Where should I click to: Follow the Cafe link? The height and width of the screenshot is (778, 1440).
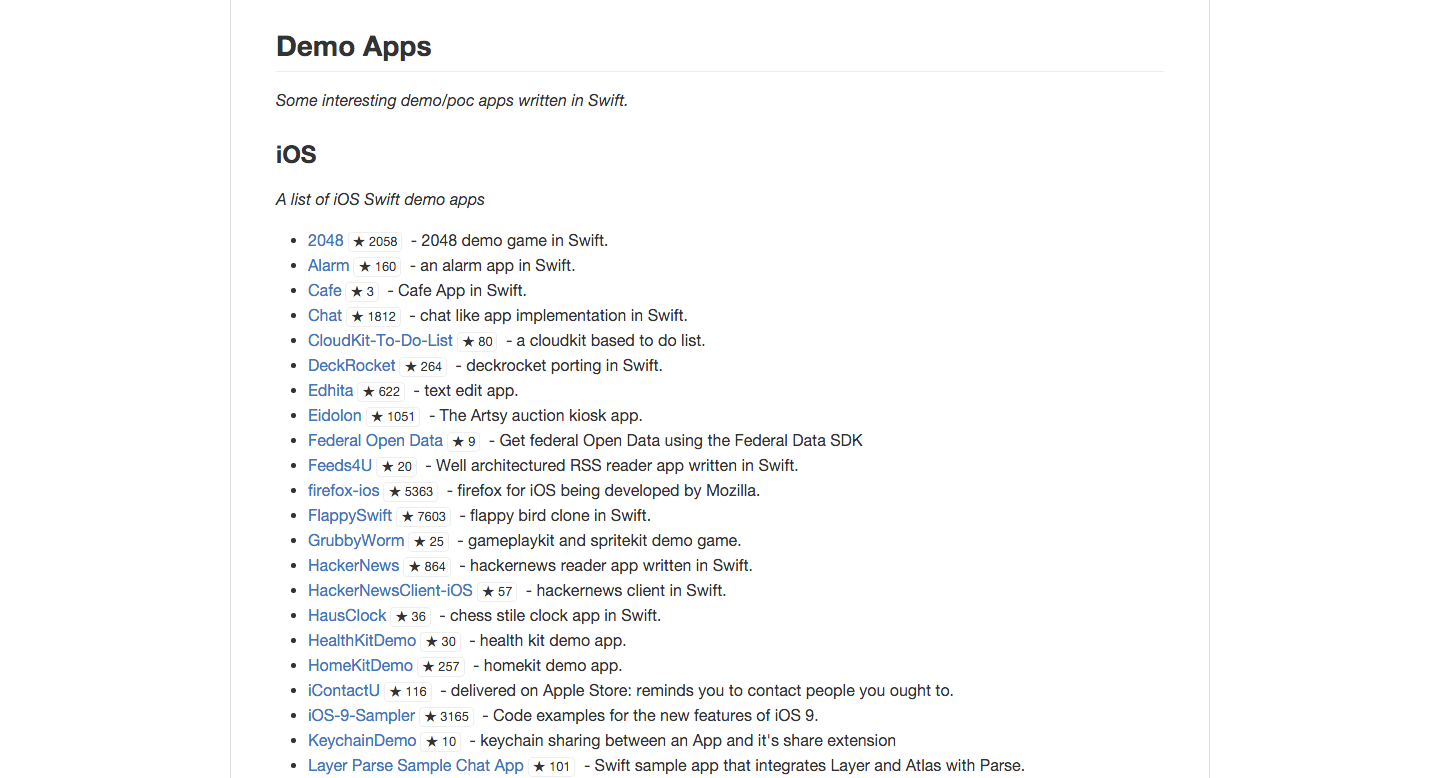pos(325,290)
